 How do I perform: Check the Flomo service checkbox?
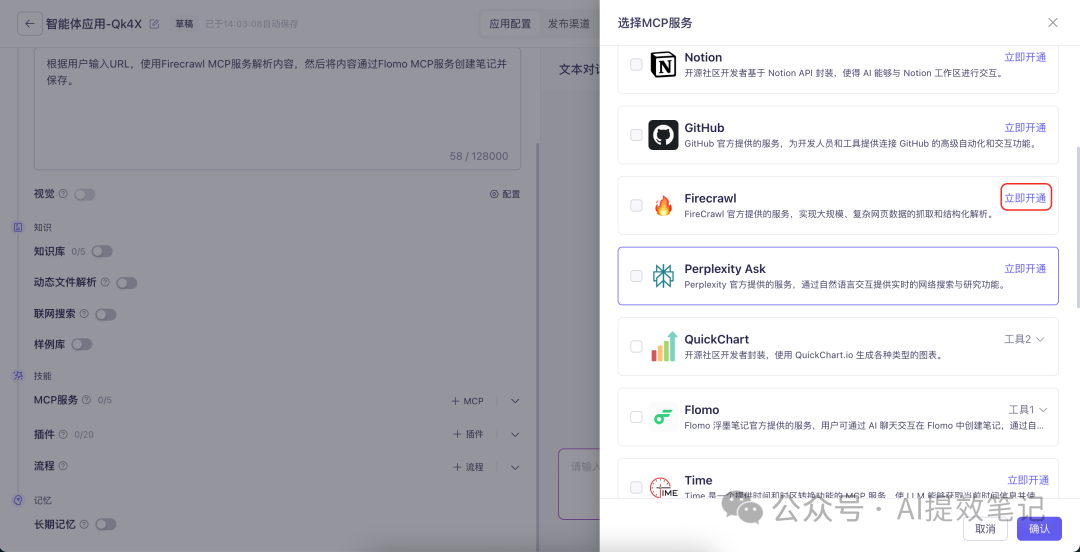pyautogui.click(x=636, y=417)
